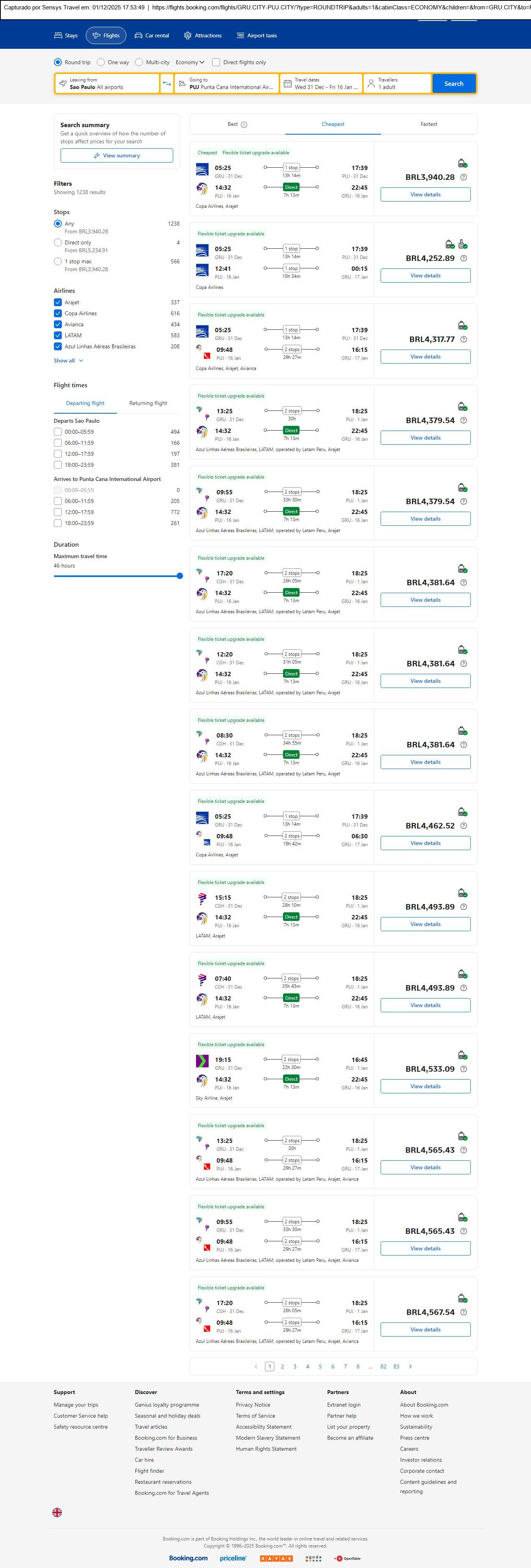Click the Maximum travel time slider handle

coord(179,576)
